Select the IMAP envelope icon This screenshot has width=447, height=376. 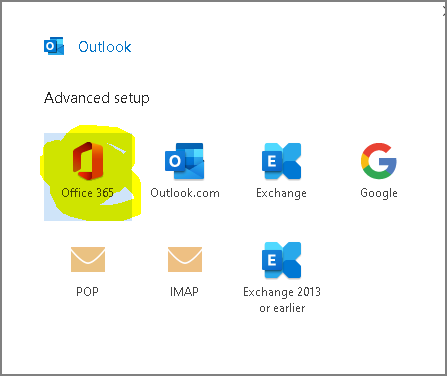pos(185,259)
